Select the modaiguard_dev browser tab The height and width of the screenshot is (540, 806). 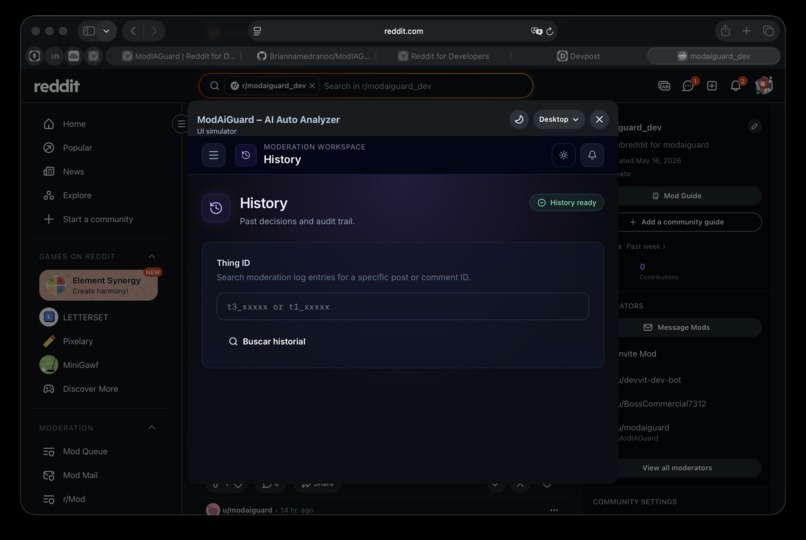713,56
